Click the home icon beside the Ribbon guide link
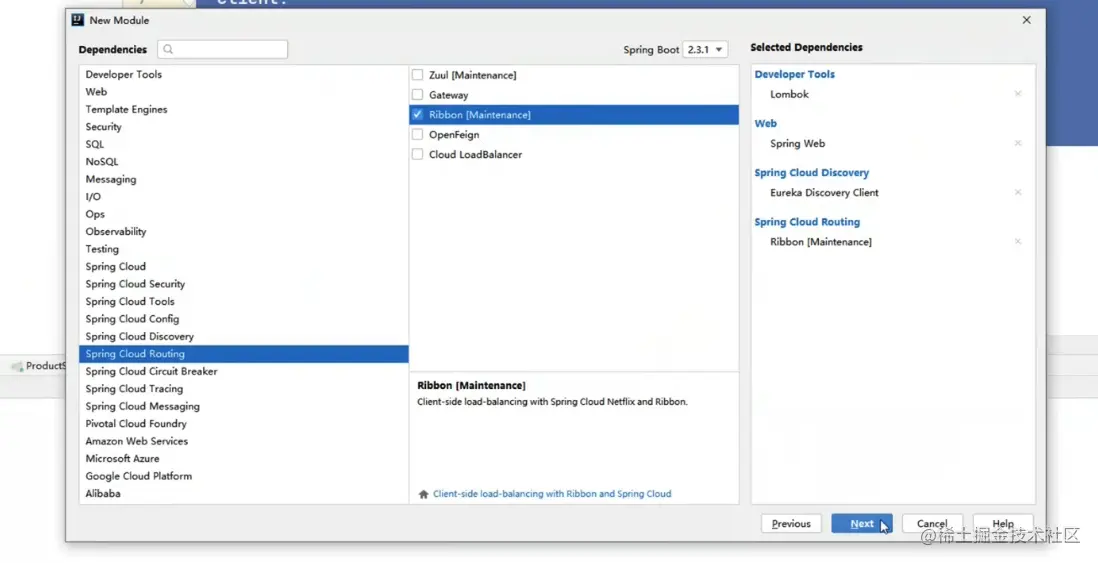The width and height of the screenshot is (1098, 563). coord(423,494)
